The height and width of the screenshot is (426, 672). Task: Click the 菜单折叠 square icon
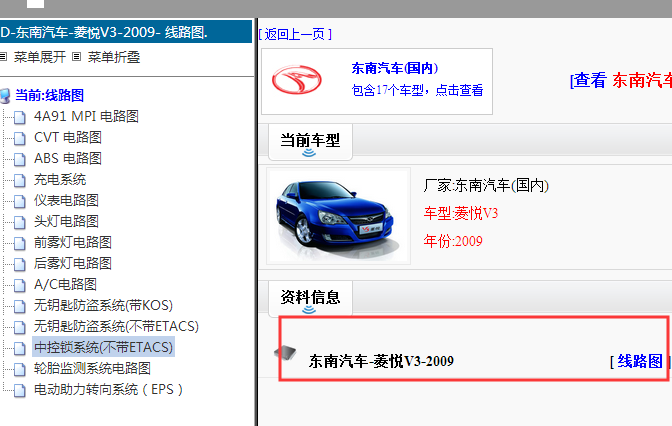coord(76,57)
